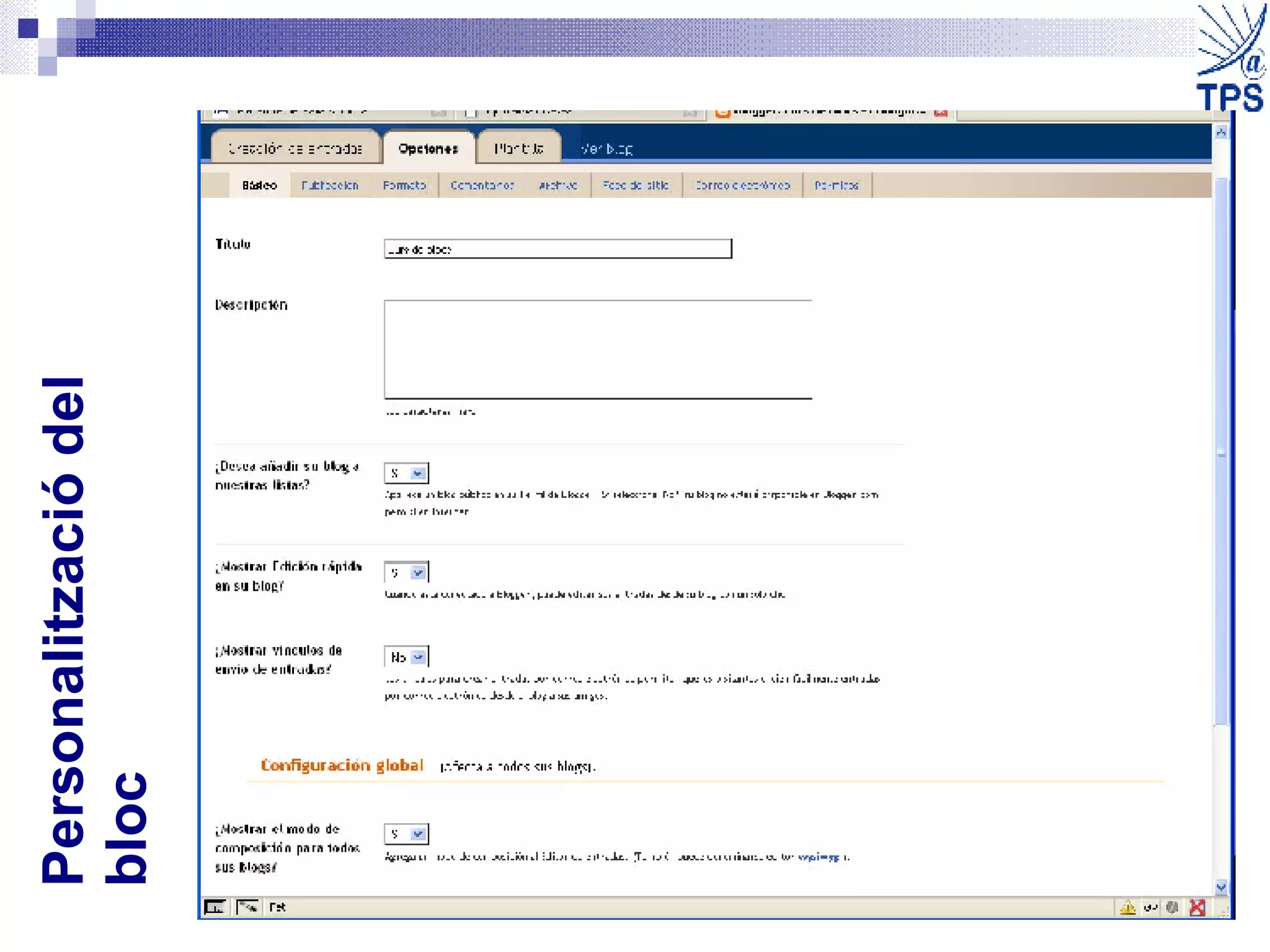Viewport: 1270px width, 952px height.
Task: Open the Mostrar Edición rápida dropdown
Action: pos(418,573)
